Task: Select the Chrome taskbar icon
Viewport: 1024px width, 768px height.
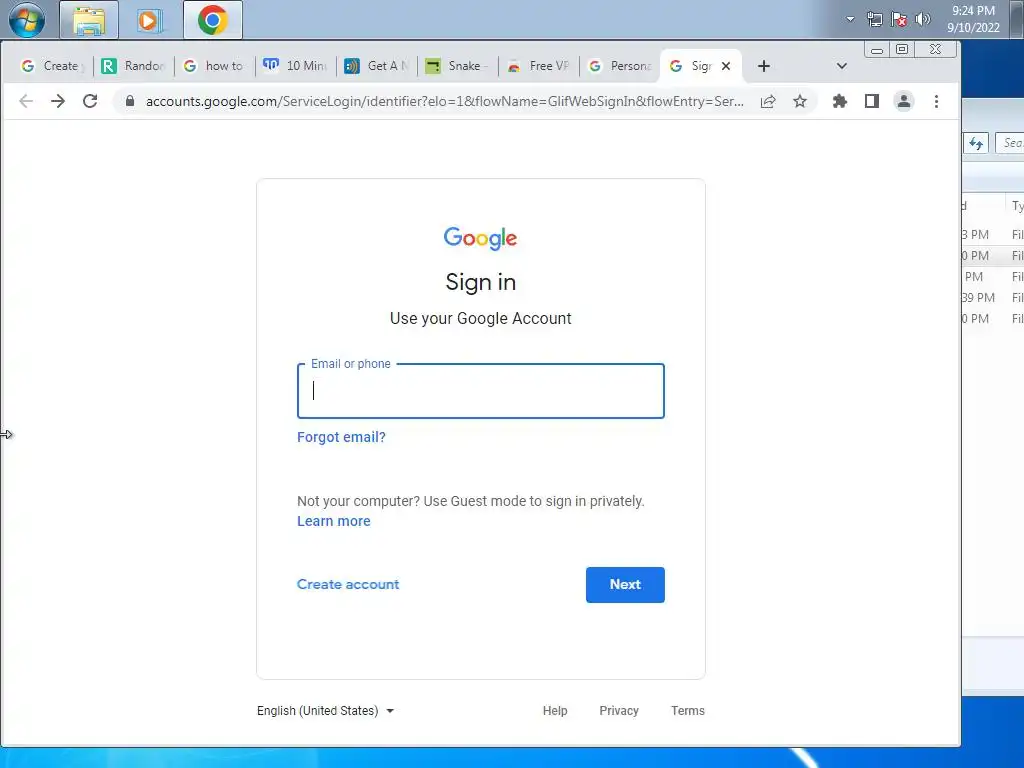Action: [213, 20]
